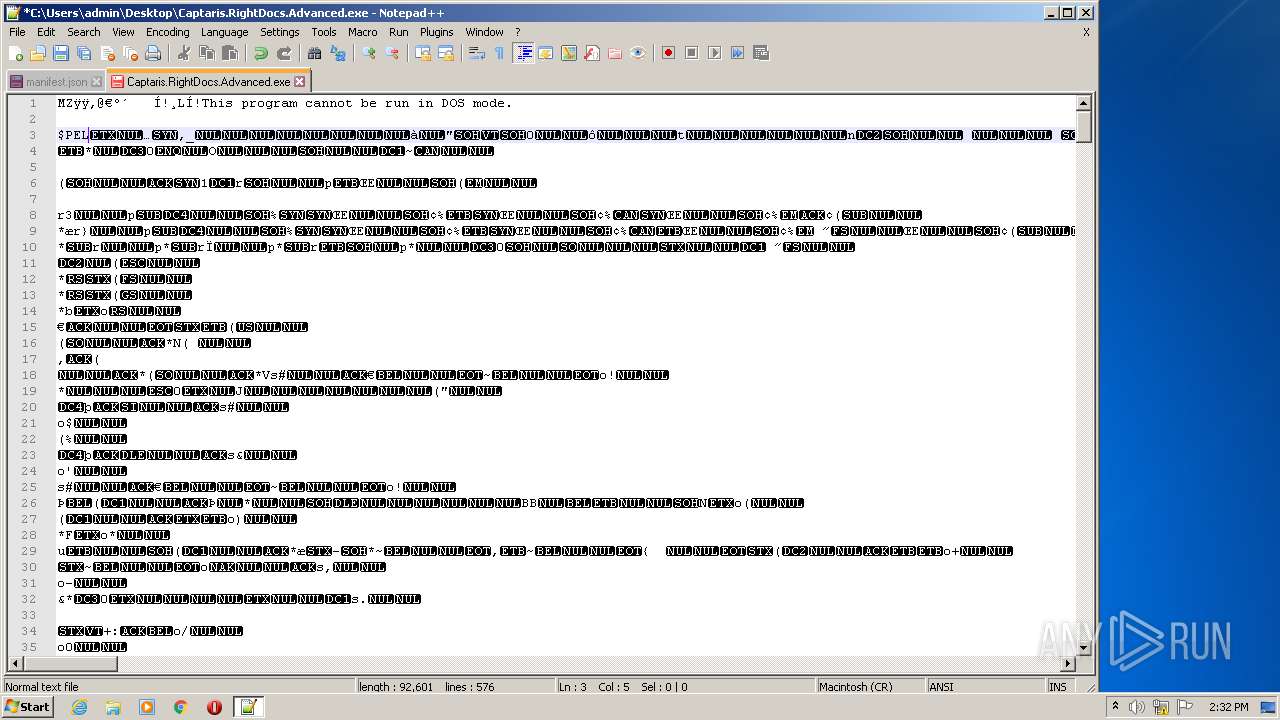This screenshot has height=720, width=1280.
Task: Open Internet Explorer from the taskbar
Action: (x=79, y=707)
